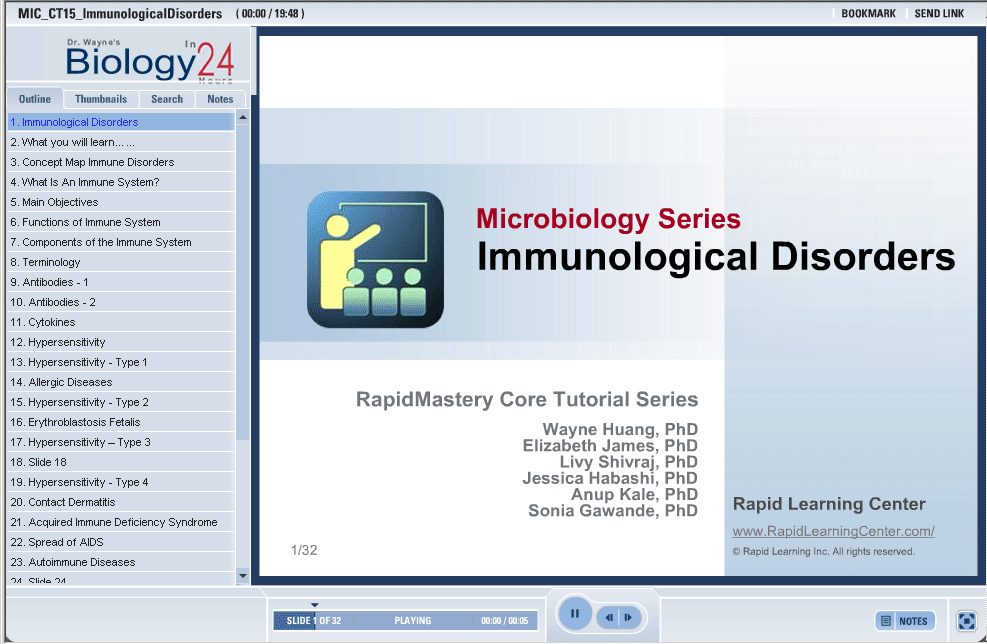Pause the presentation playback
Screen dimensions: 987x644
point(575,614)
